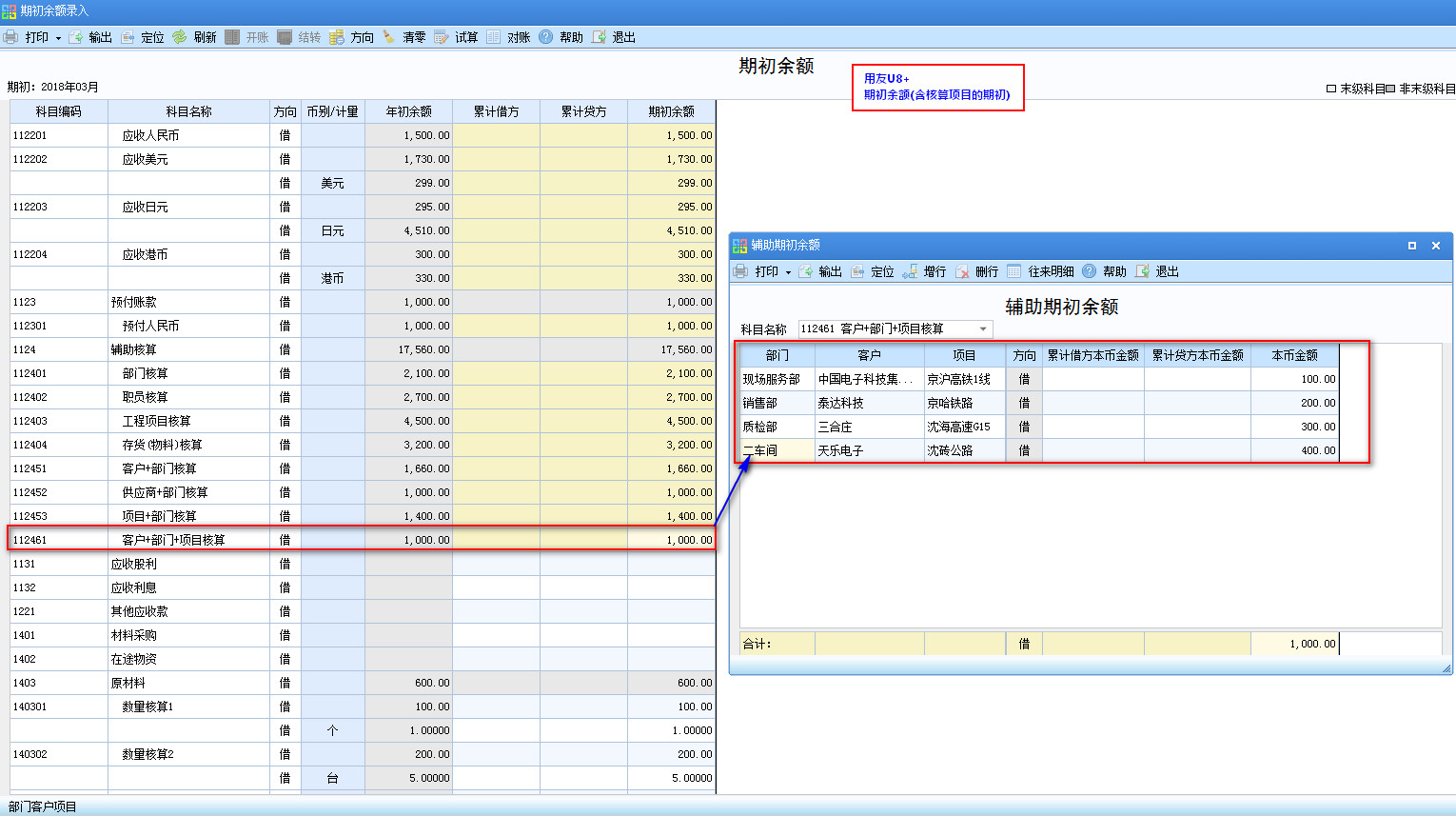Viewport: 1456px width, 816px height.
Task: Click the 刷新 (refresh) icon in main toolbar
Action: (180, 37)
